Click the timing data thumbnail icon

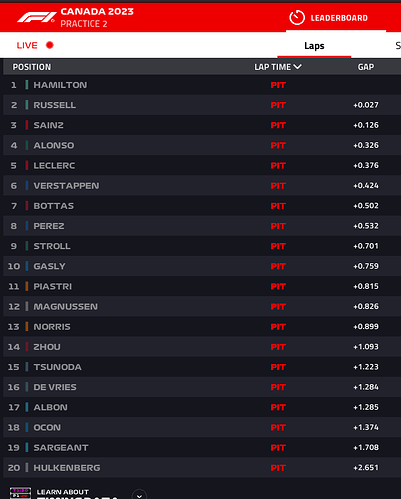(x=20, y=493)
